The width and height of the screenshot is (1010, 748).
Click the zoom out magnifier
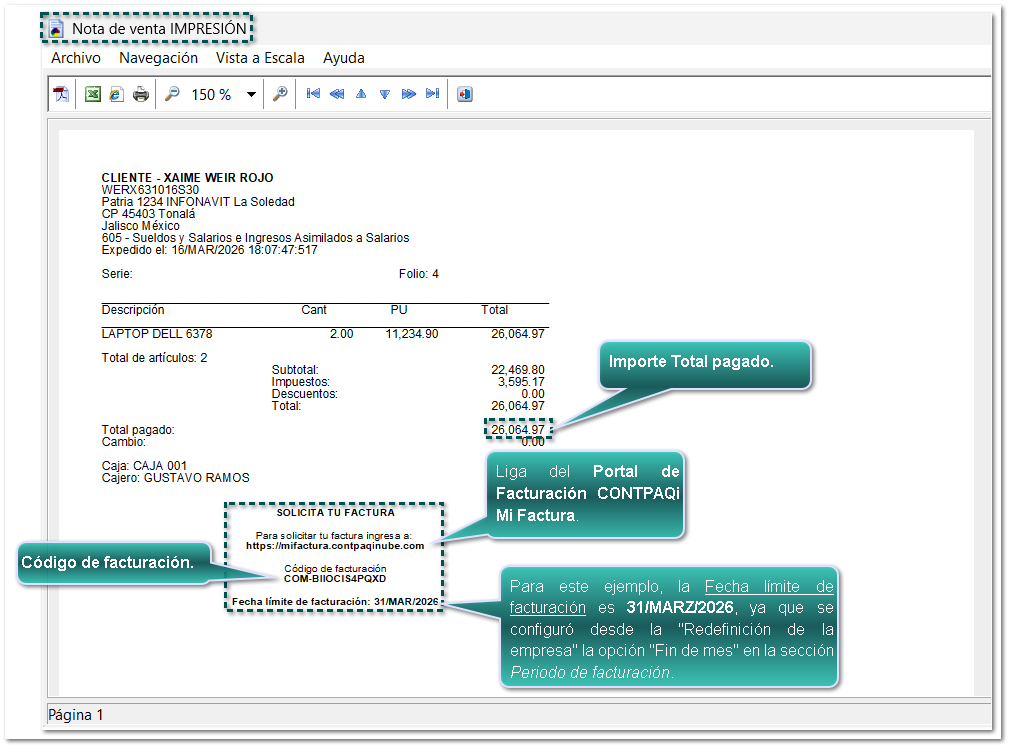172,94
